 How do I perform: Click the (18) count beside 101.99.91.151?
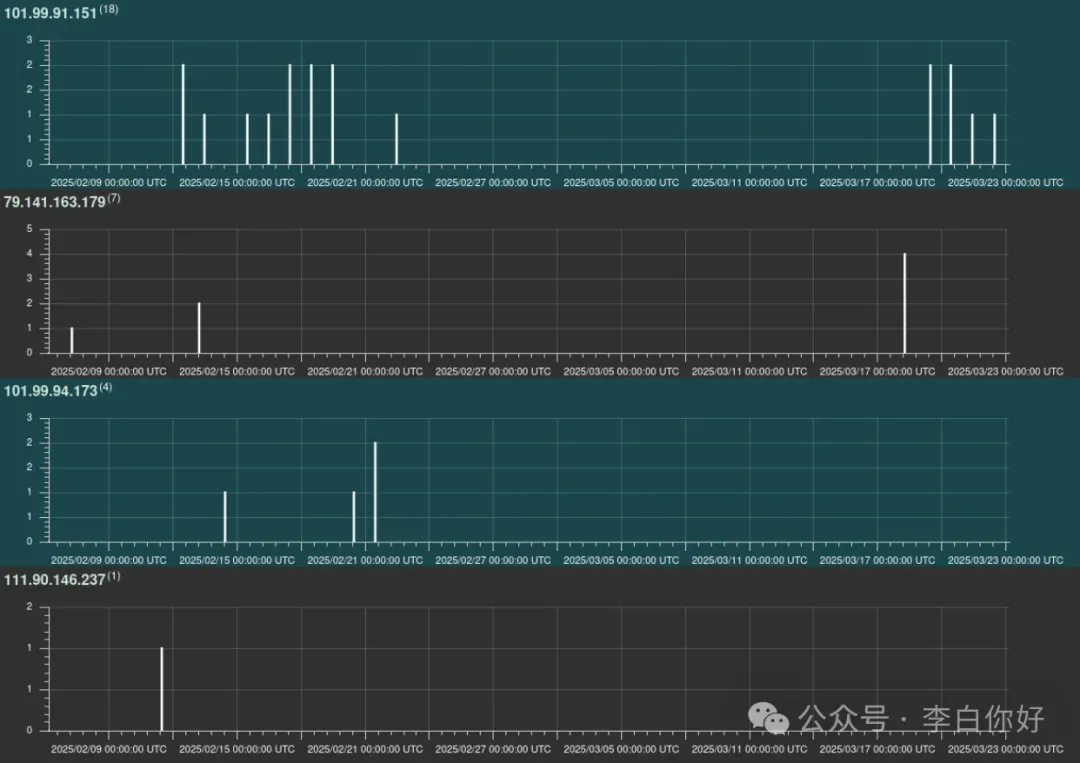pyautogui.click(x=109, y=9)
